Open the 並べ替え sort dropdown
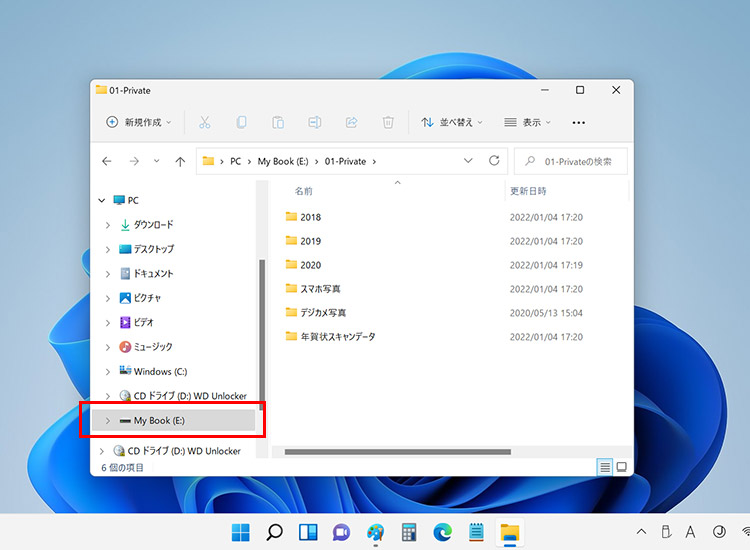The width and height of the screenshot is (750, 550). tap(452, 122)
